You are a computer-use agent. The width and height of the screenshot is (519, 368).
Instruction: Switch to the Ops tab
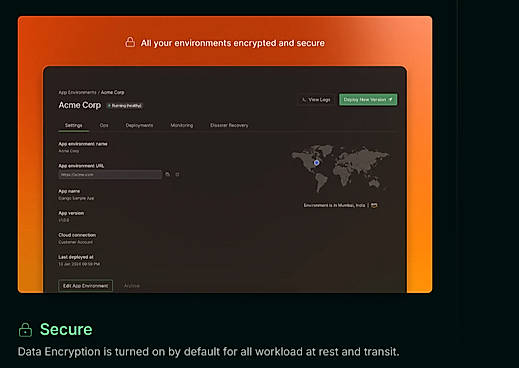[104, 125]
